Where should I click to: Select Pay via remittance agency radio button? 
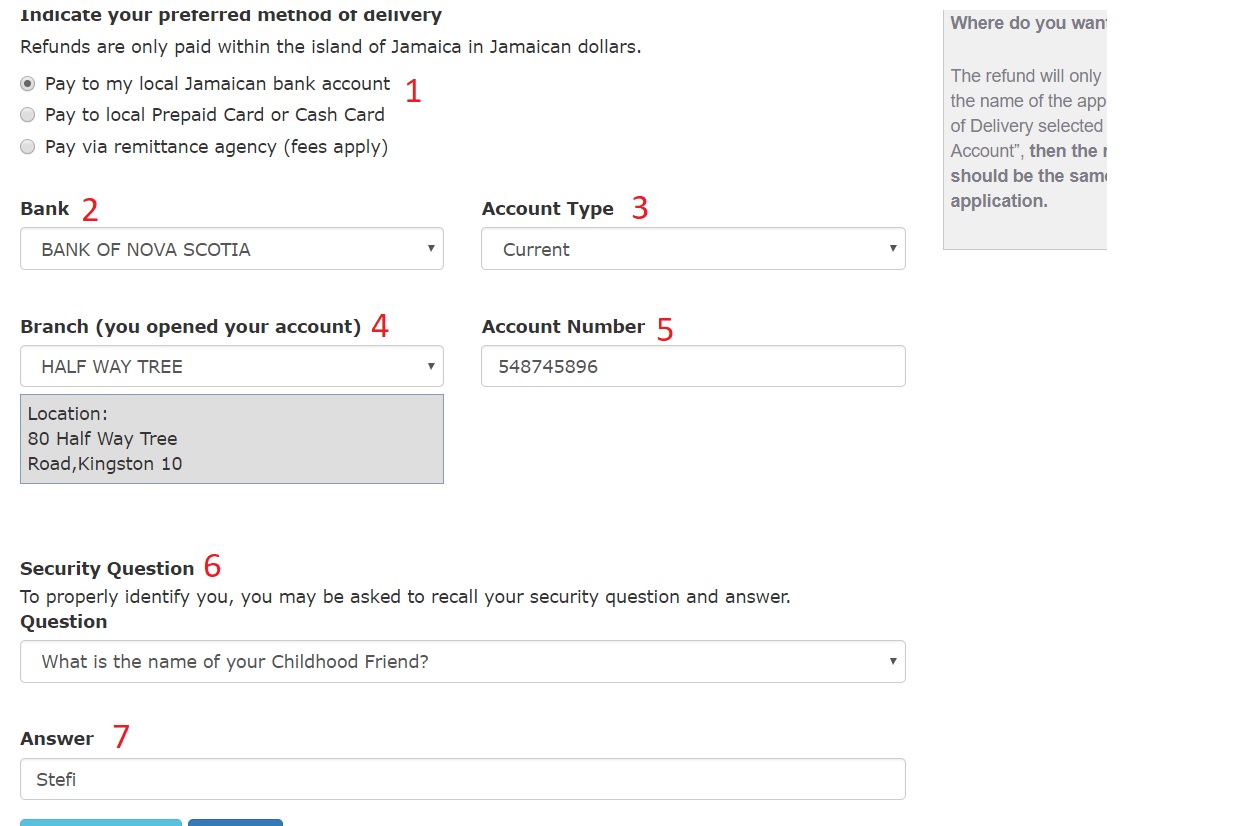coord(28,147)
